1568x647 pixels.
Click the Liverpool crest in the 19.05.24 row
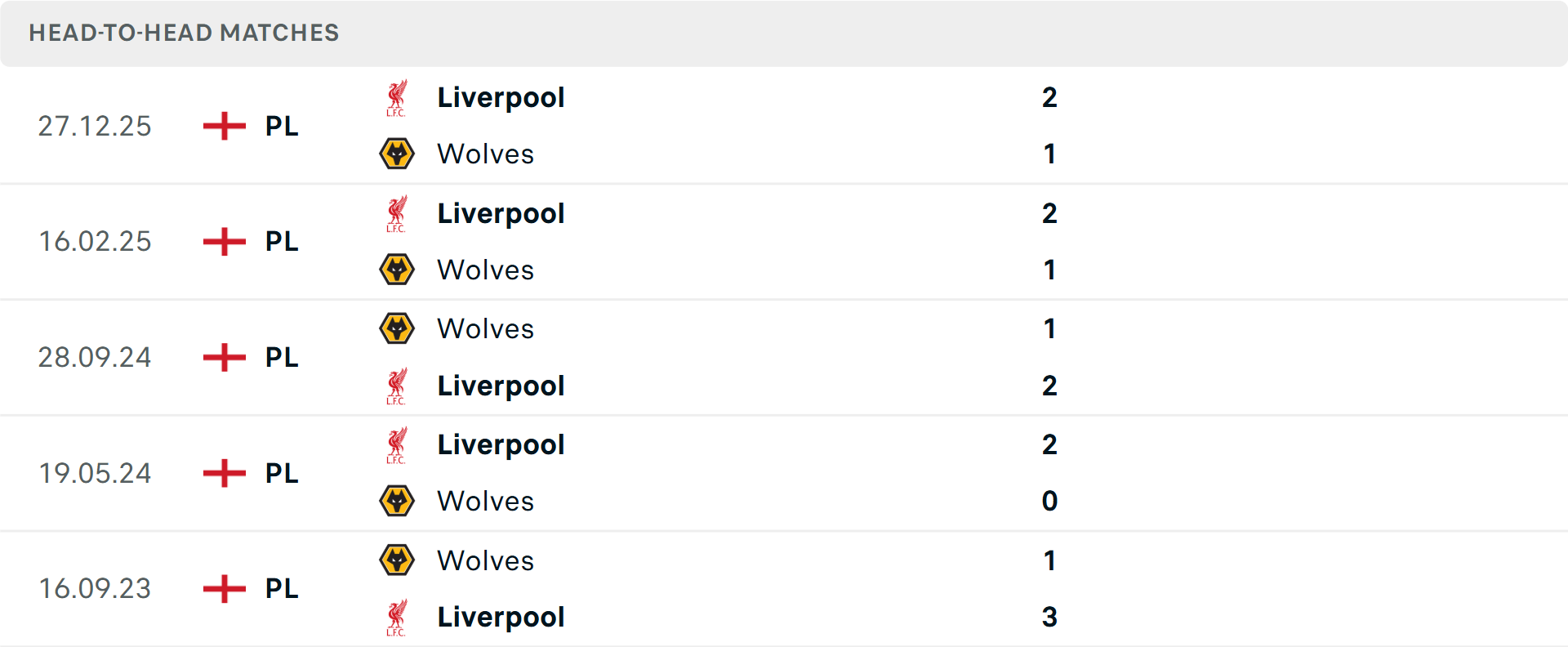point(398,444)
